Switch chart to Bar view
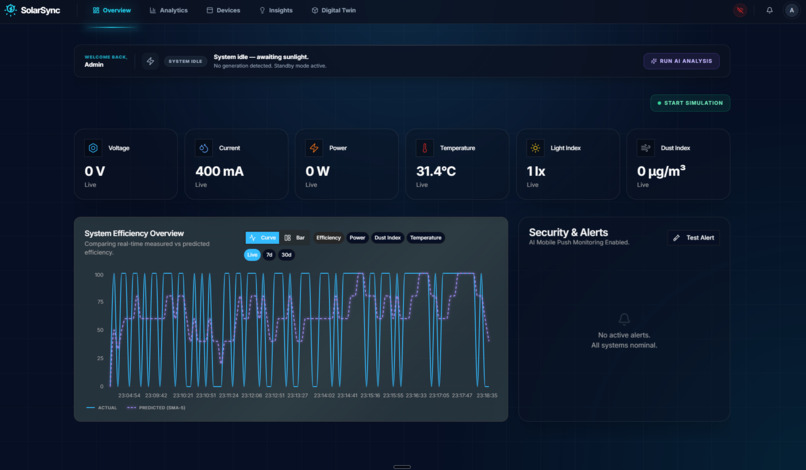 pyautogui.click(x=295, y=238)
